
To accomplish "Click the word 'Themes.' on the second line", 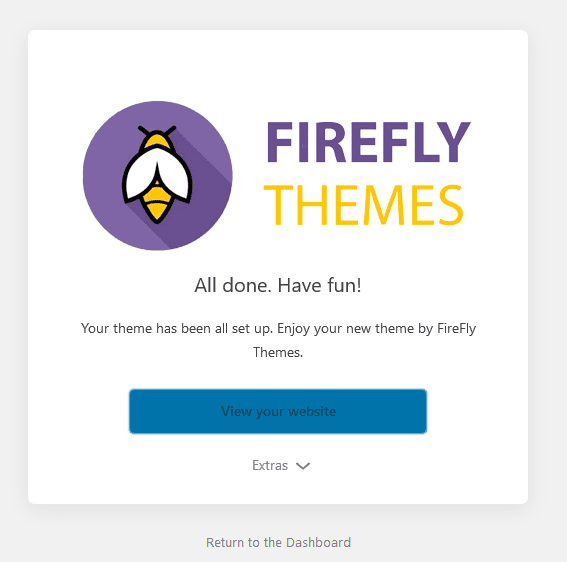I will click(x=278, y=352).
